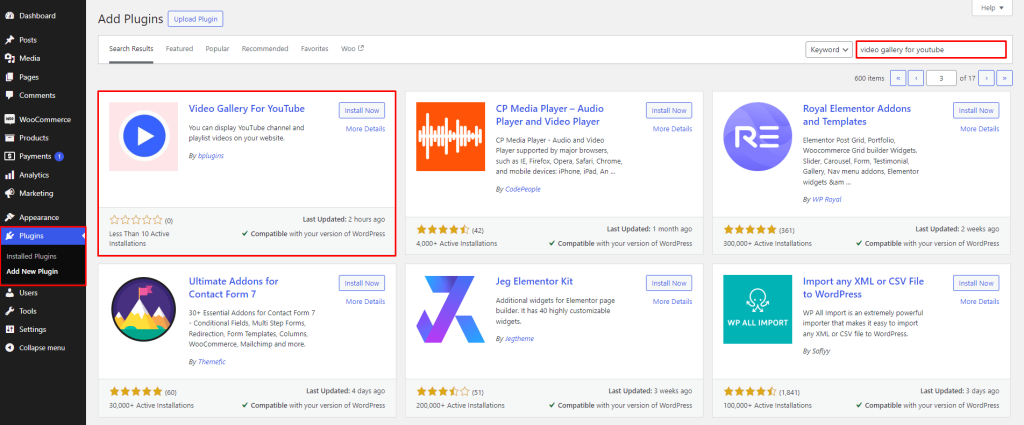Open the Woo external tab
Screen dimensions: 1024x425
[x=352, y=49]
